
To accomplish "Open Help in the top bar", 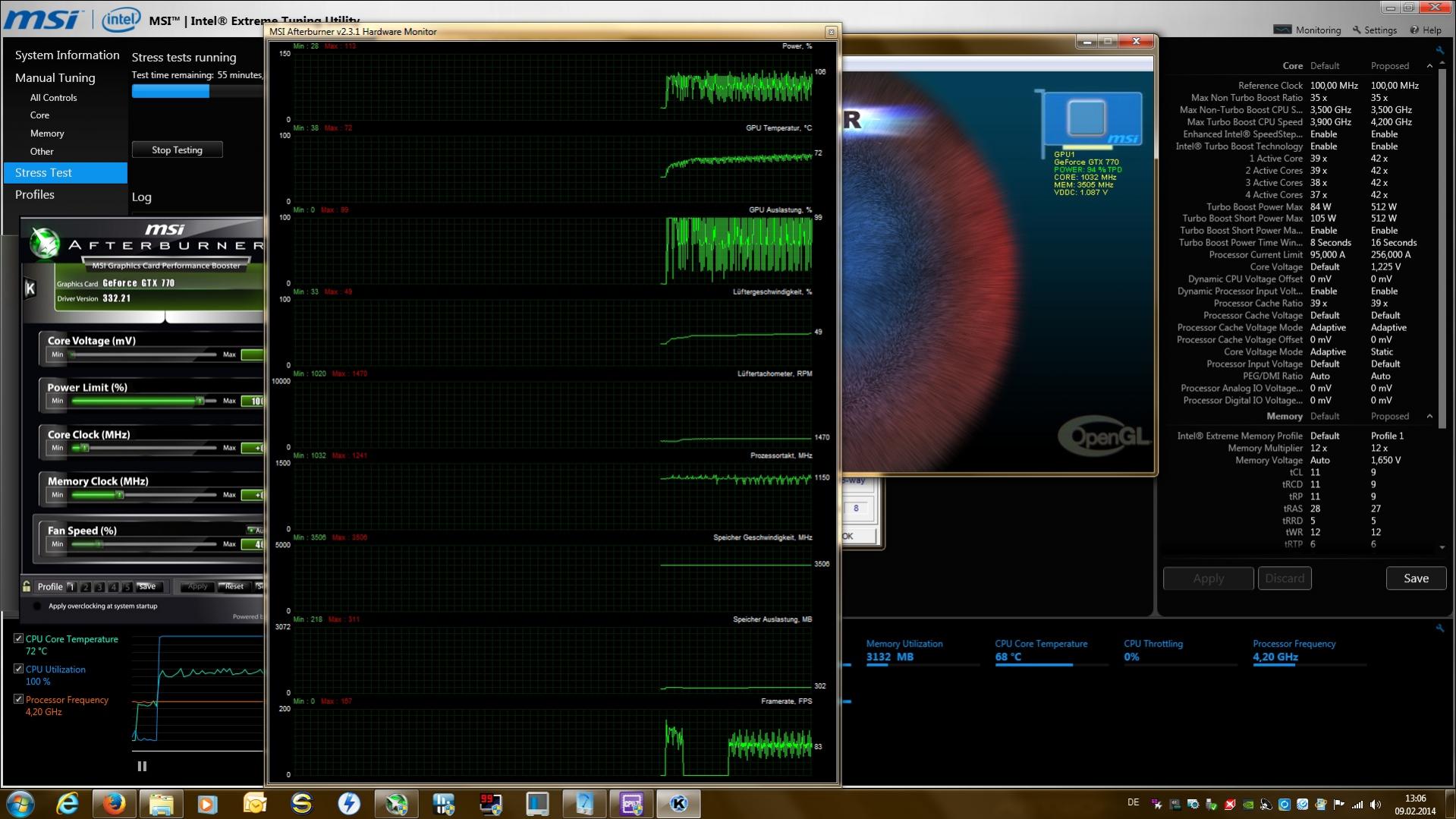I will click(1426, 30).
